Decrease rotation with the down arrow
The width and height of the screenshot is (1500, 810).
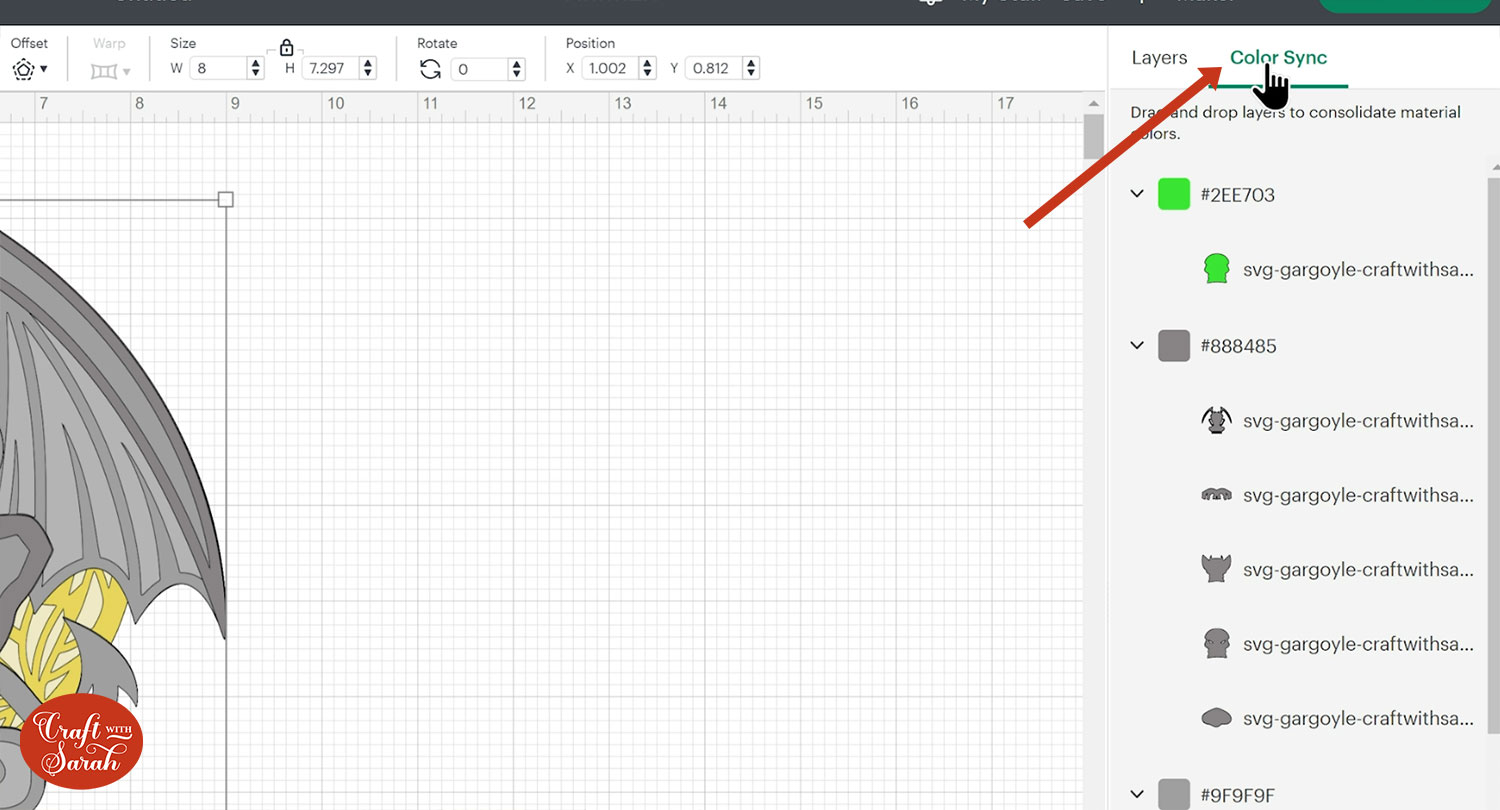point(517,75)
